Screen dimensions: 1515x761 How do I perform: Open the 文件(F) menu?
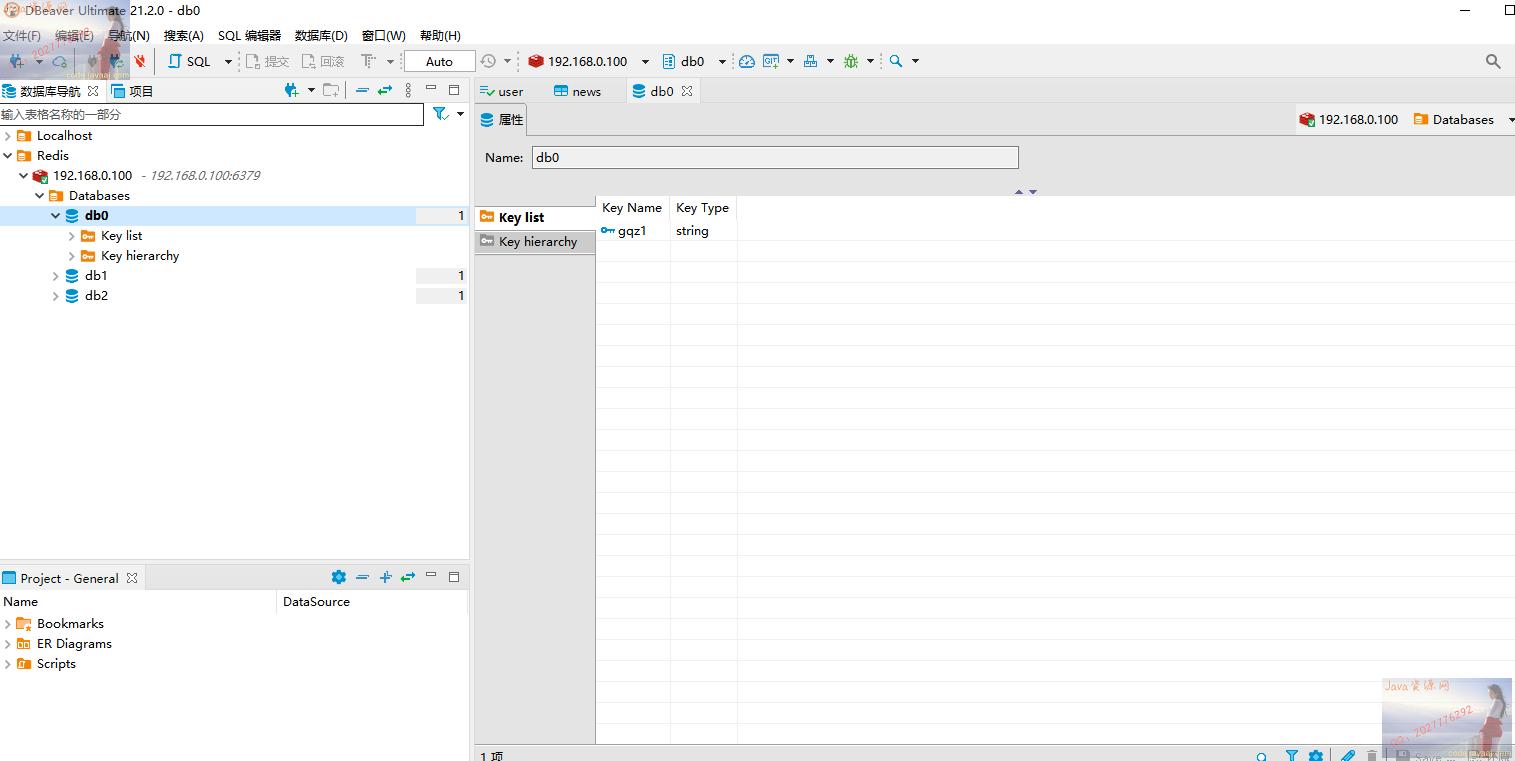point(21,35)
